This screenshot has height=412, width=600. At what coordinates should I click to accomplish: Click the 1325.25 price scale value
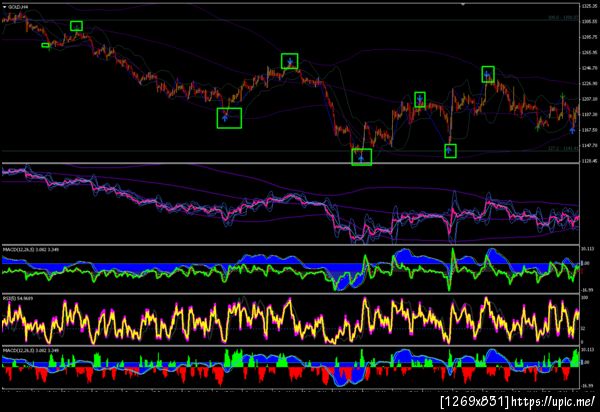click(x=589, y=6)
